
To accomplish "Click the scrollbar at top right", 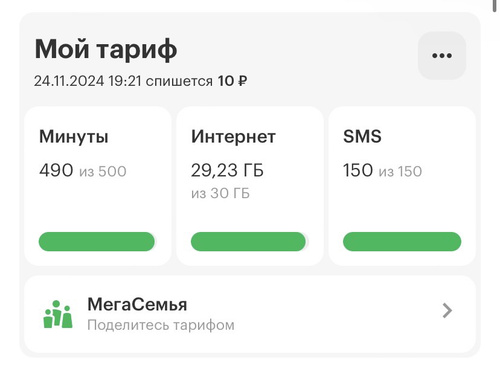I will click(494, 6).
